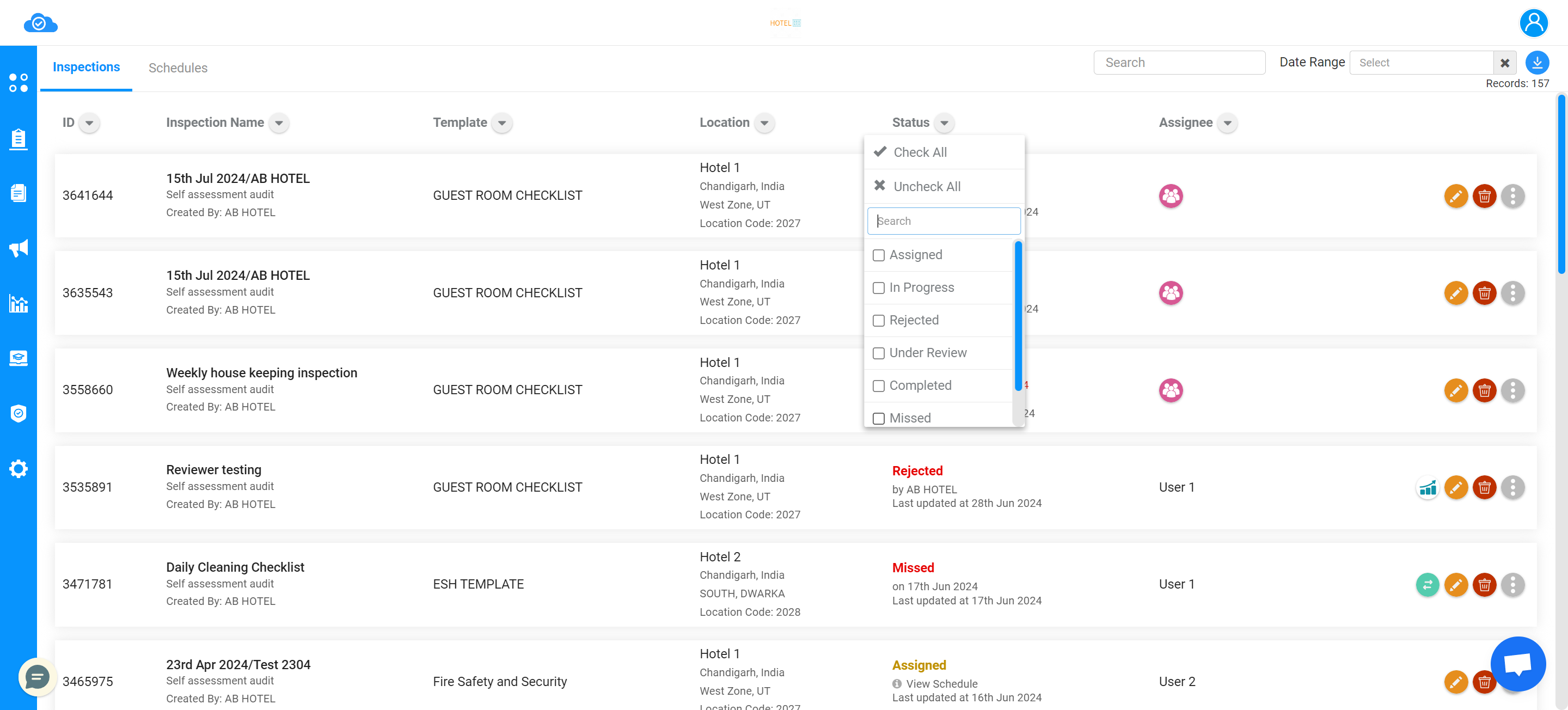Click the Inspections tab

click(x=87, y=68)
